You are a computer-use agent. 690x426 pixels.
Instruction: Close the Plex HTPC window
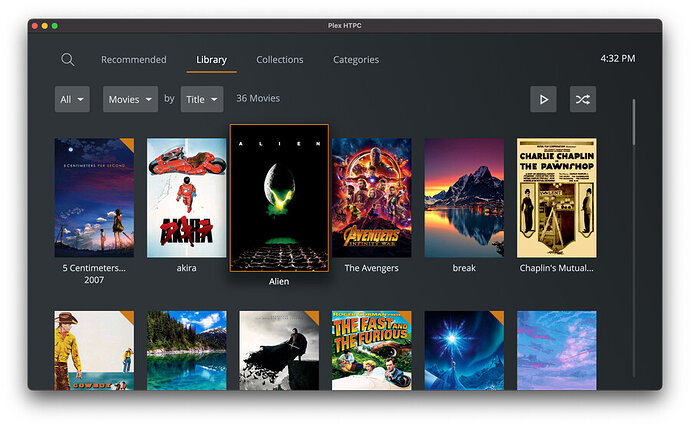point(35,26)
